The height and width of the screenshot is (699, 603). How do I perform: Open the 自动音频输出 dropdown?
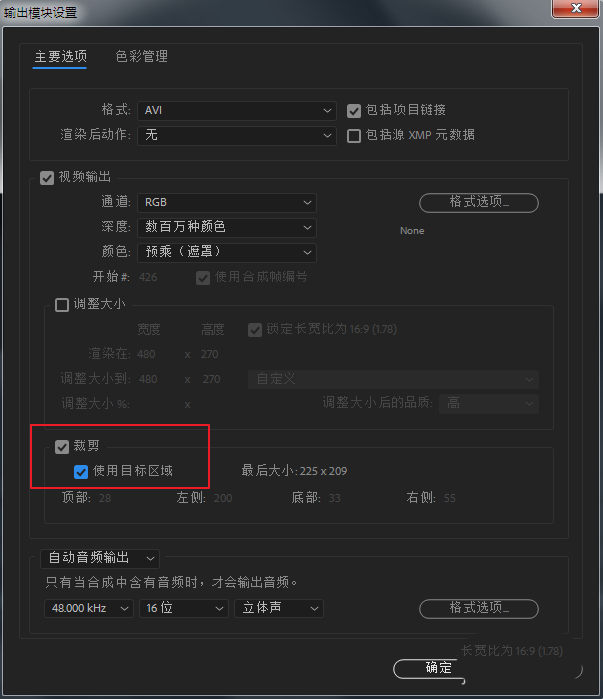coord(100,558)
